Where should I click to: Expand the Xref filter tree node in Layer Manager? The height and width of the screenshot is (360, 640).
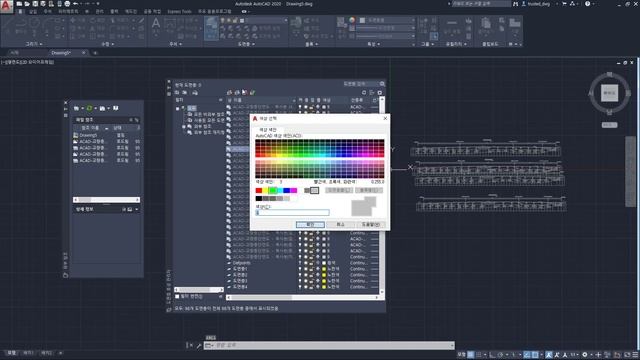coord(184,127)
